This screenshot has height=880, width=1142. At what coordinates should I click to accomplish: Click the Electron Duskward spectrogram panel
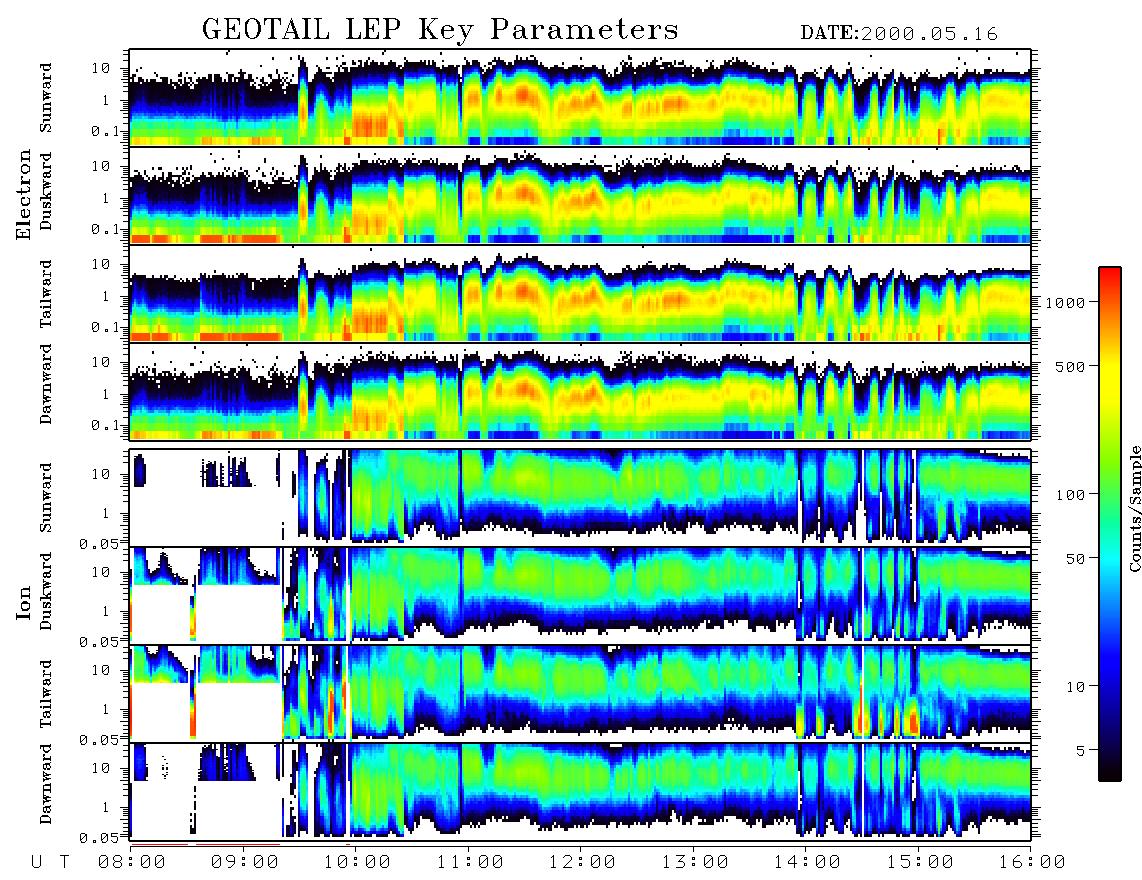coord(580,195)
